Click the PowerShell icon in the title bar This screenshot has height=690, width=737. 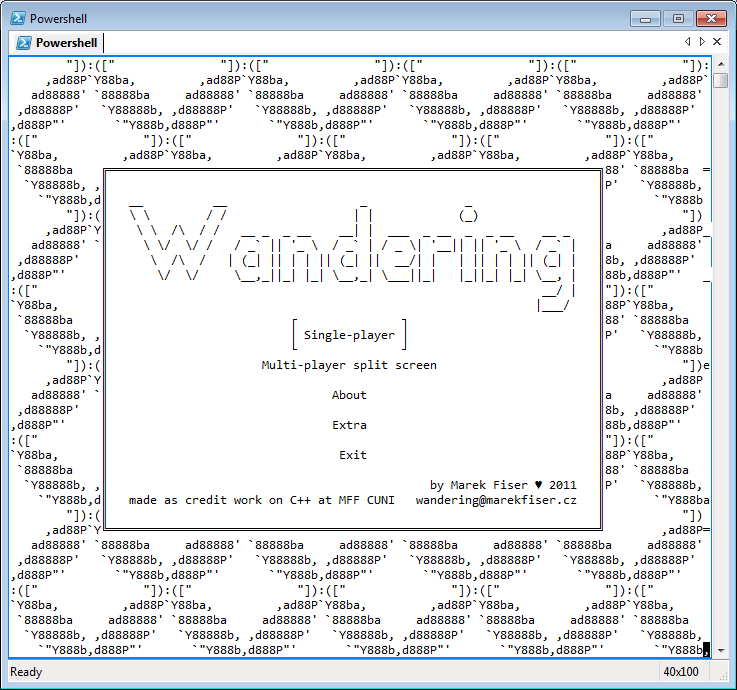coord(17,18)
